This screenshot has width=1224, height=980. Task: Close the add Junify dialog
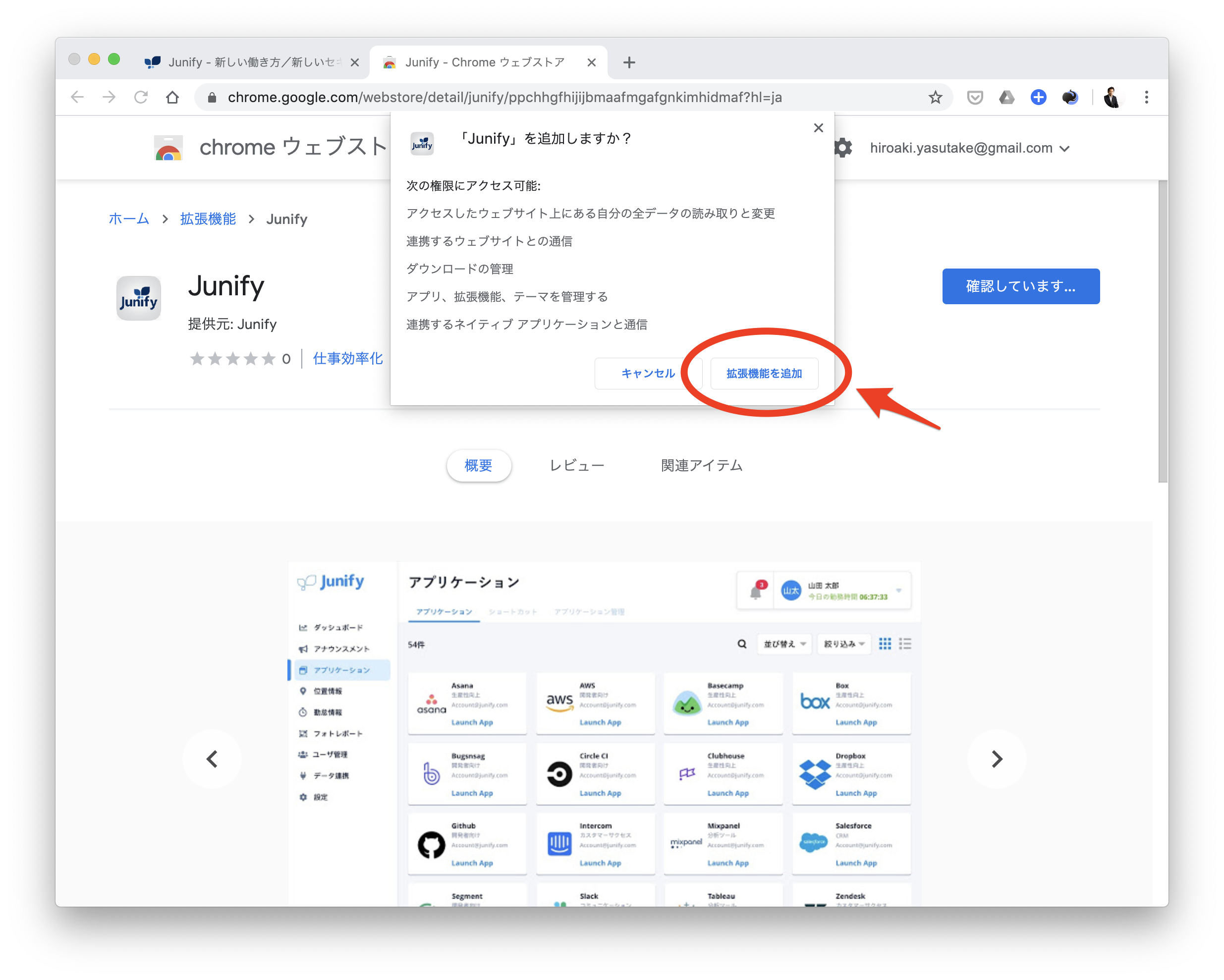818,128
